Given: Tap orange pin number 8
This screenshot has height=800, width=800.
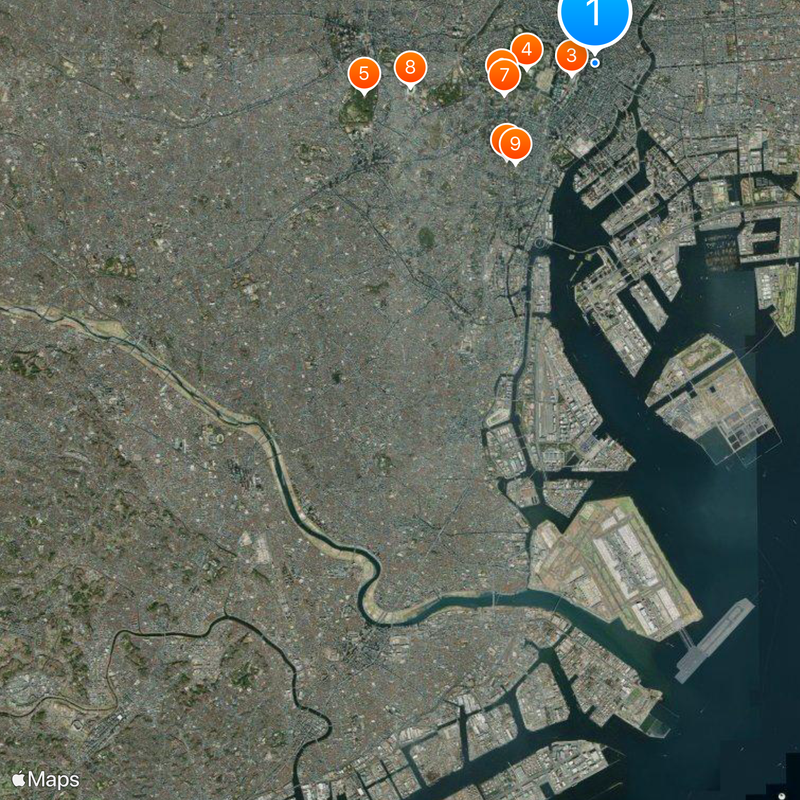Looking at the screenshot, I should [410, 68].
